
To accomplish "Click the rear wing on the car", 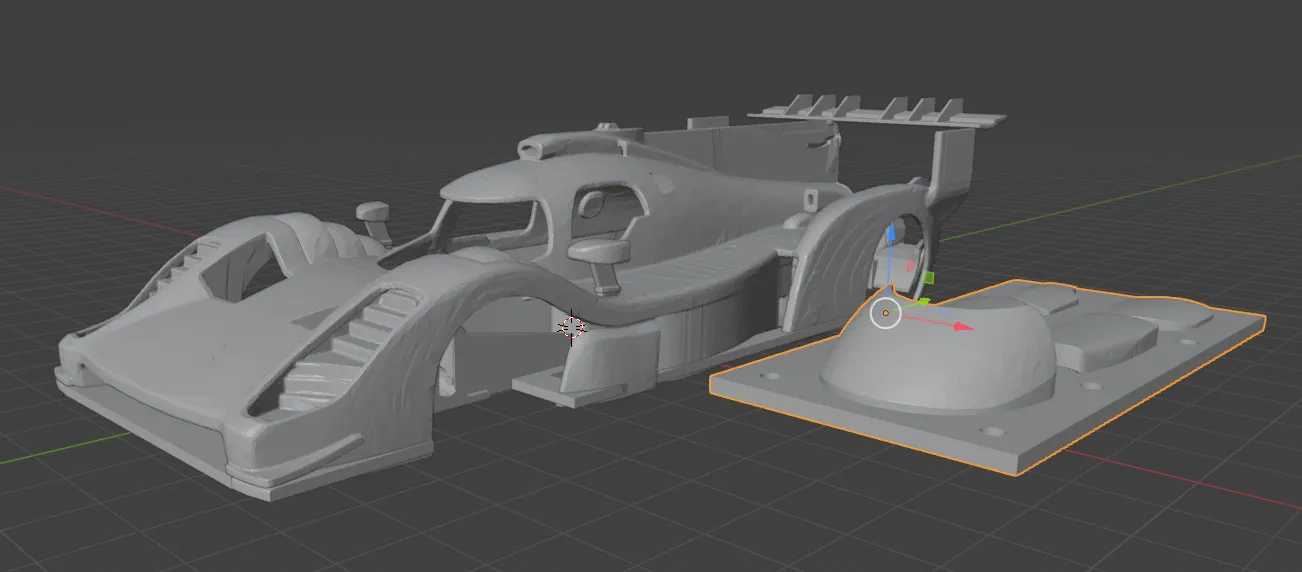I will [x=875, y=114].
